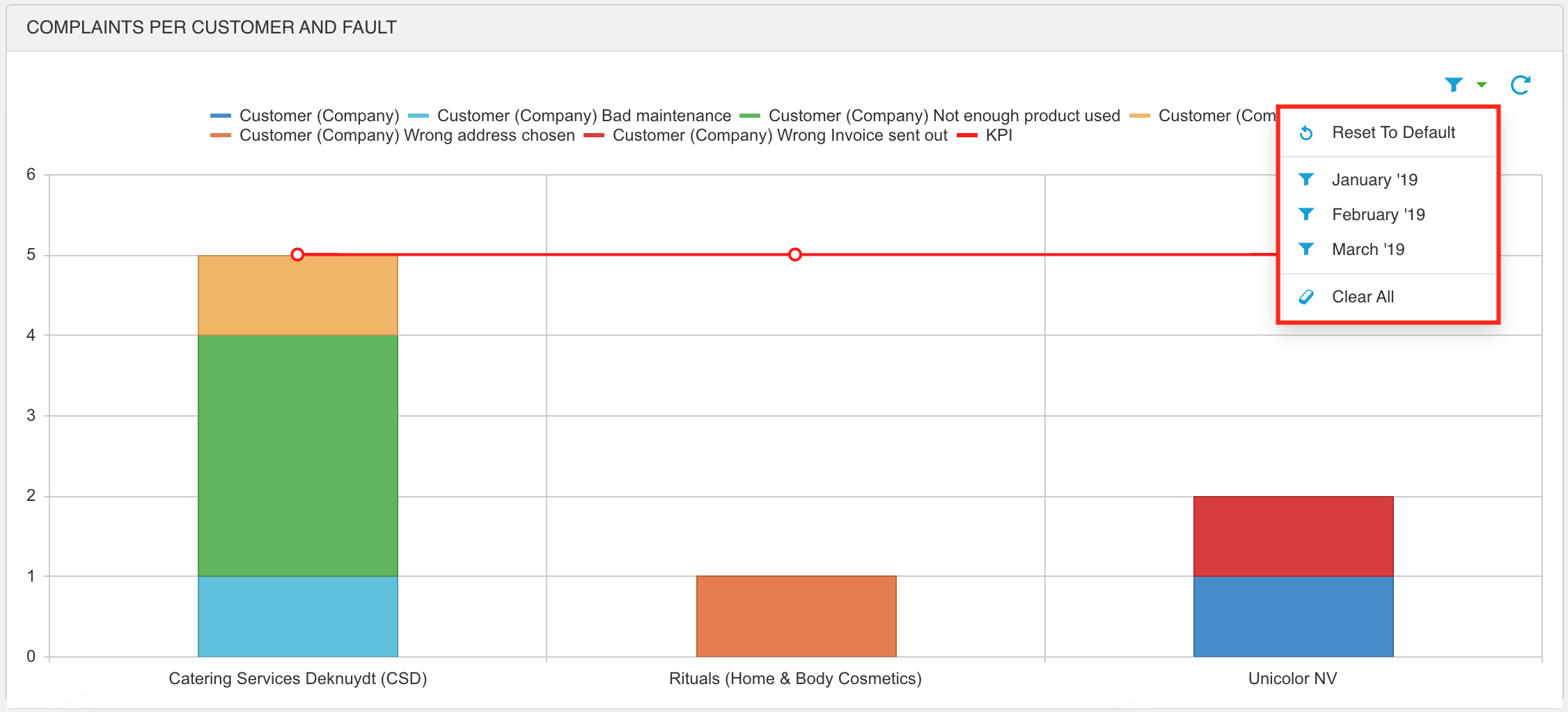Click Catering Services Deknuydt (CSD) axis label
The width and height of the screenshot is (1568, 712).
(298, 679)
